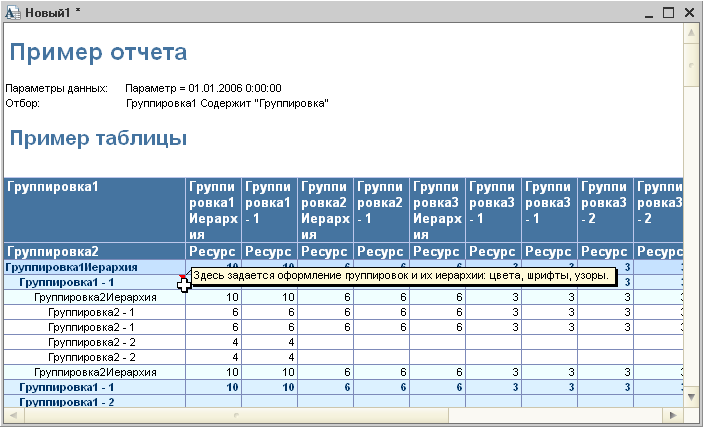Maximize the Новый1 window
This screenshot has height=427, width=703.
pos(668,13)
